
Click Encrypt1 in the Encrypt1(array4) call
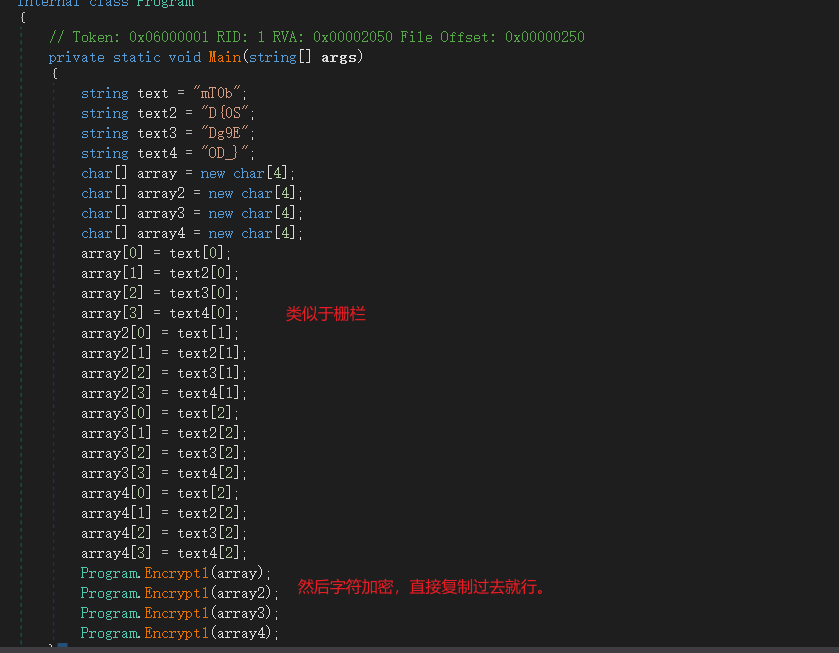click(x=177, y=633)
